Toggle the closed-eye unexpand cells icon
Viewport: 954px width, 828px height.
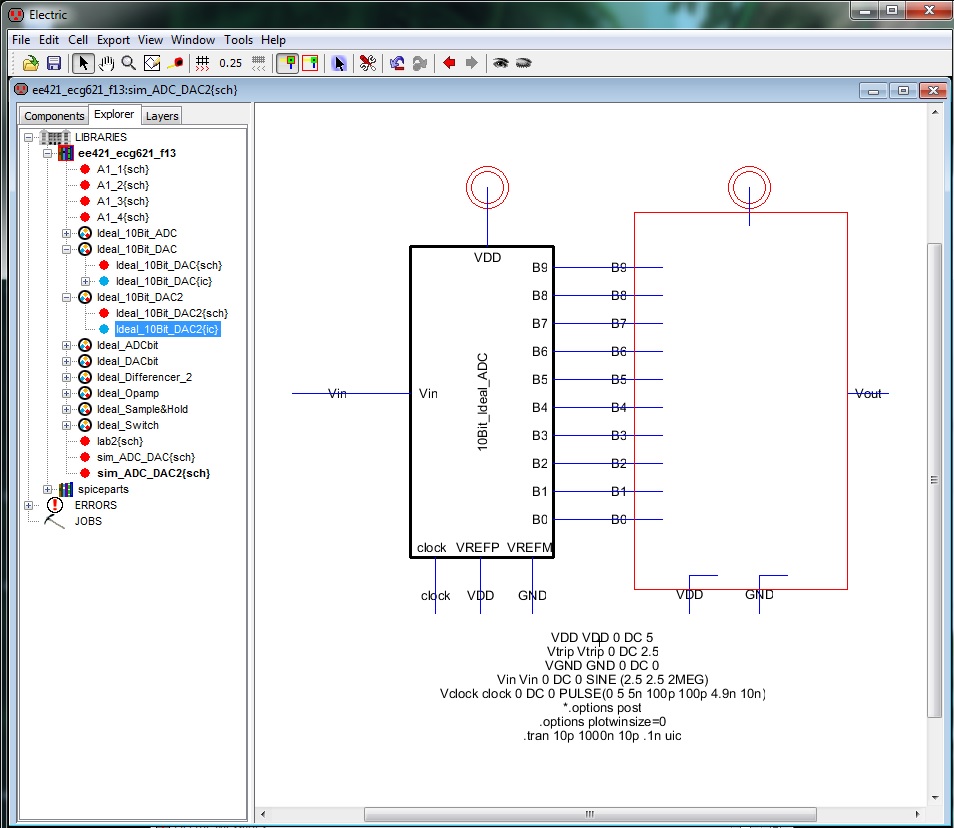[523, 63]
